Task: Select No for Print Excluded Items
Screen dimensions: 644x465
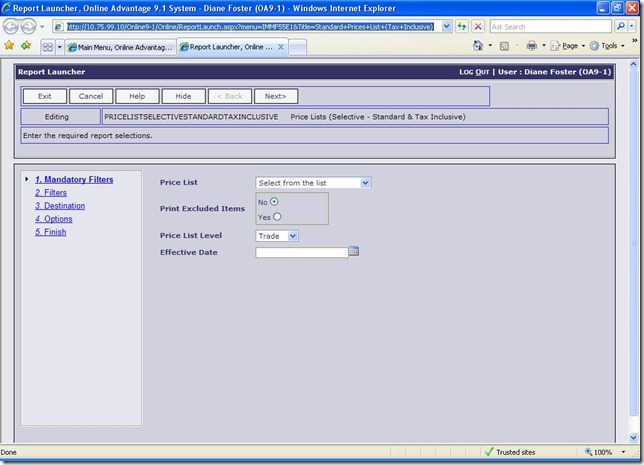Action: click(274, 201)
